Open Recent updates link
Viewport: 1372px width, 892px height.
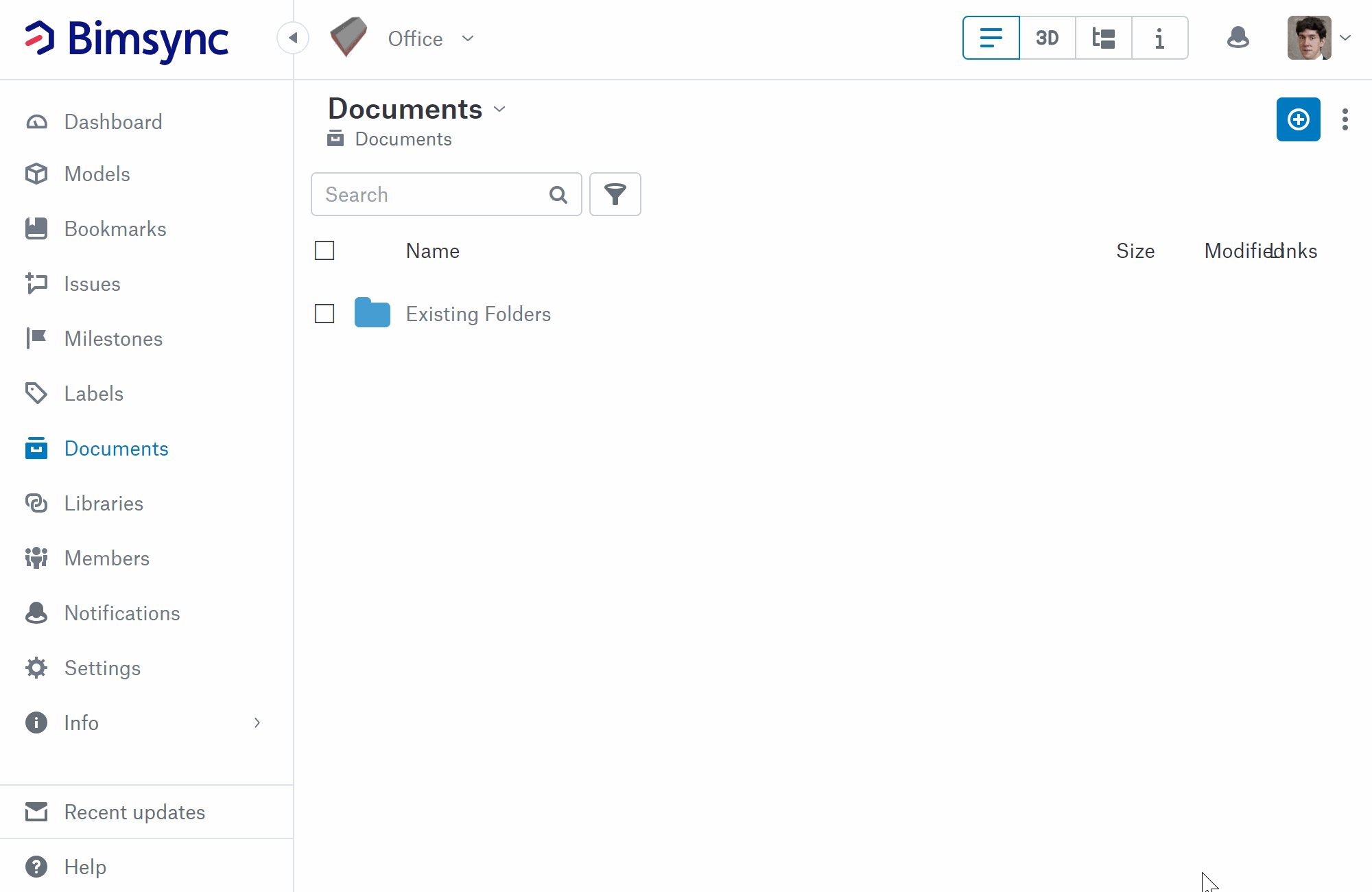134,812
